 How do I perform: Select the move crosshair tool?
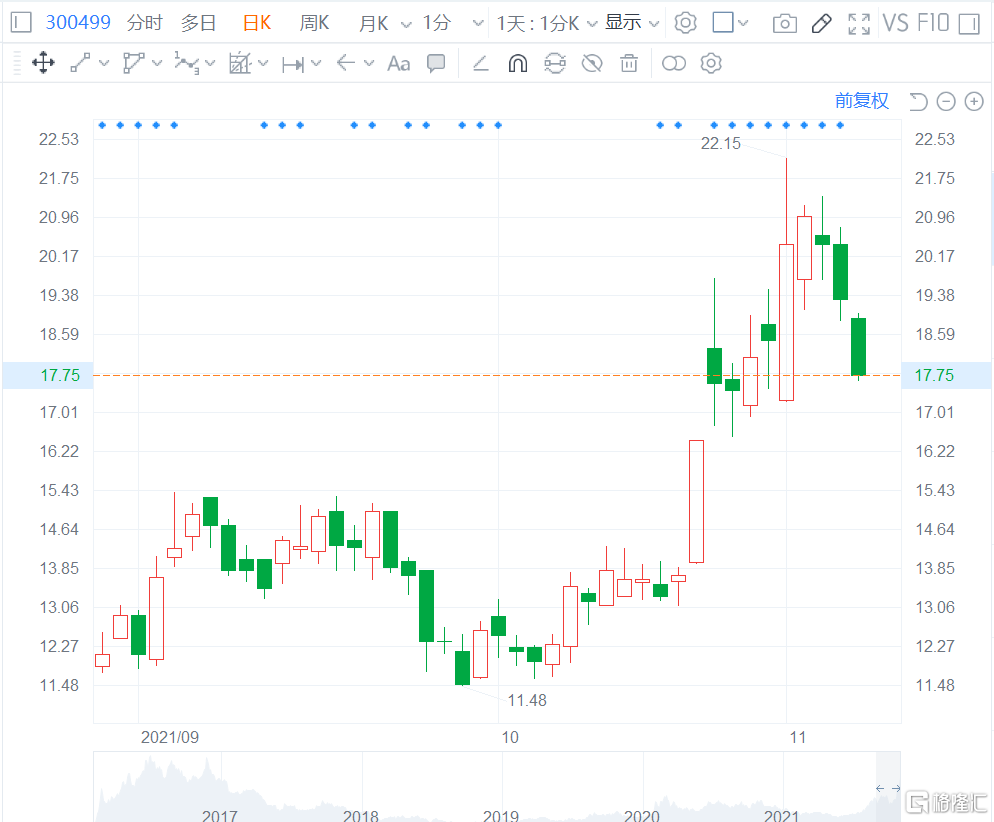click(43, 63)
